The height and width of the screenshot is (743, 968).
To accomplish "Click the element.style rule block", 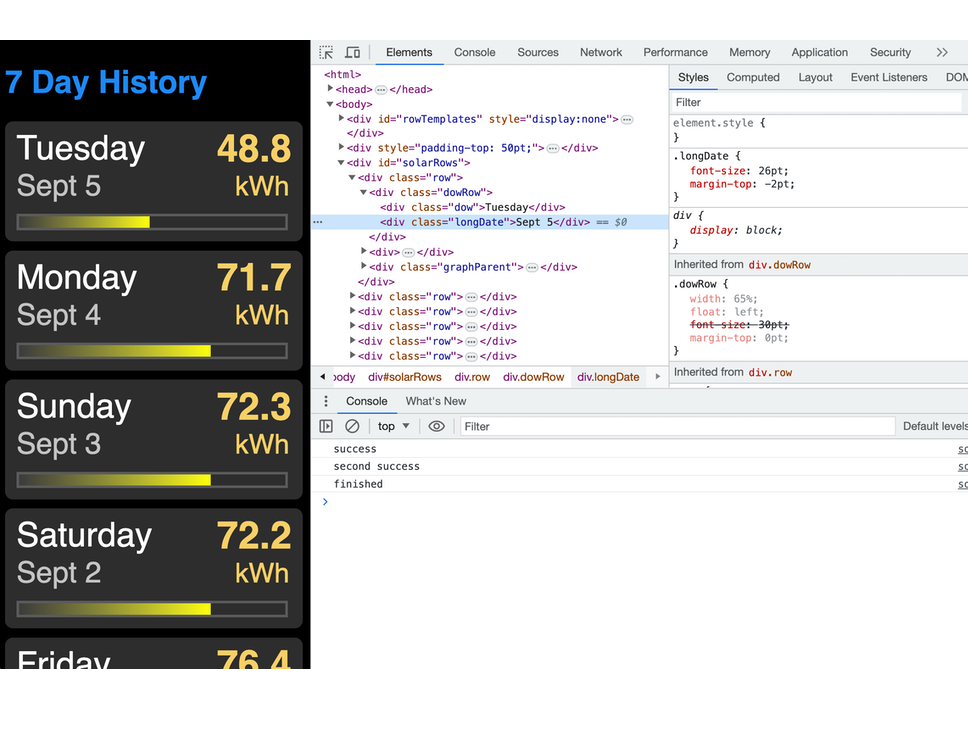I will pos(819,130).
